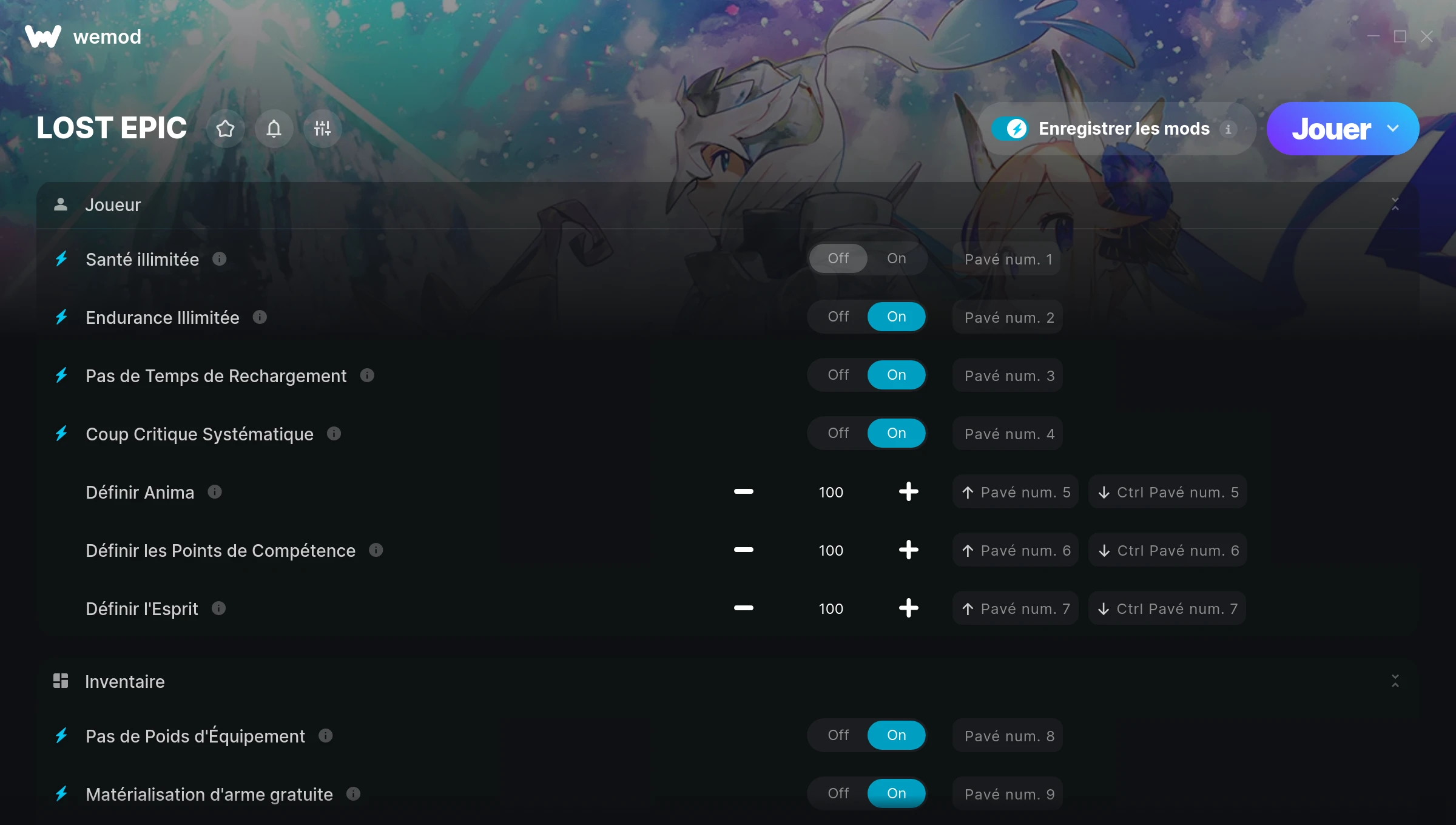This screenshot has height=825, width=1456.
Task: Click the Ctrl Pavé num. 6 hotkey button
Action: tap(1168, 550)
